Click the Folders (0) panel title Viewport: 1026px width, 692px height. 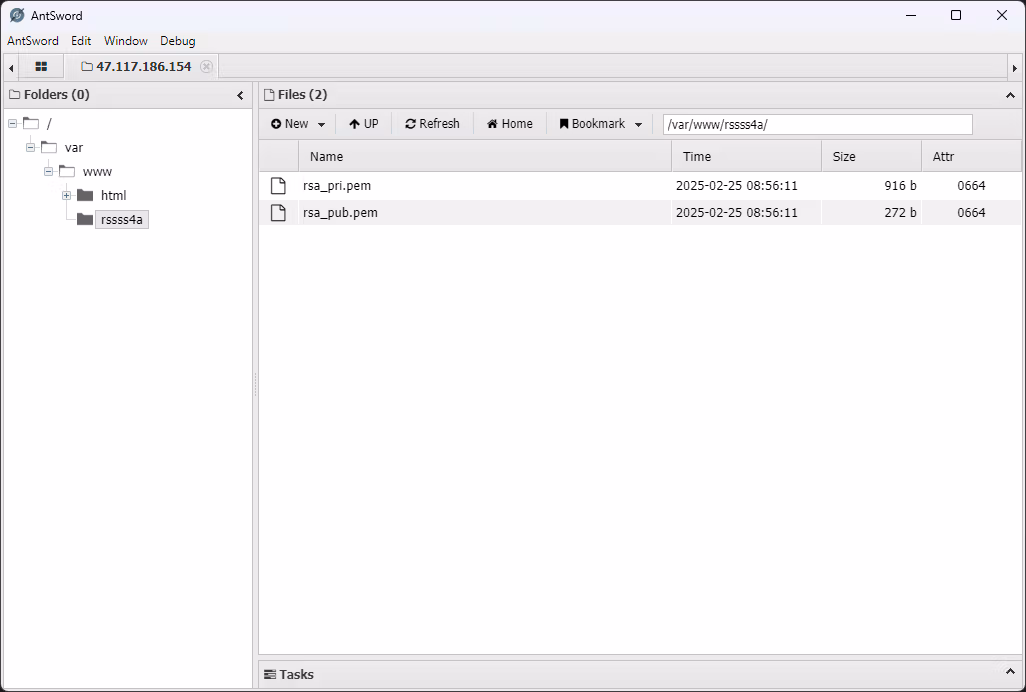coord(56,95)
